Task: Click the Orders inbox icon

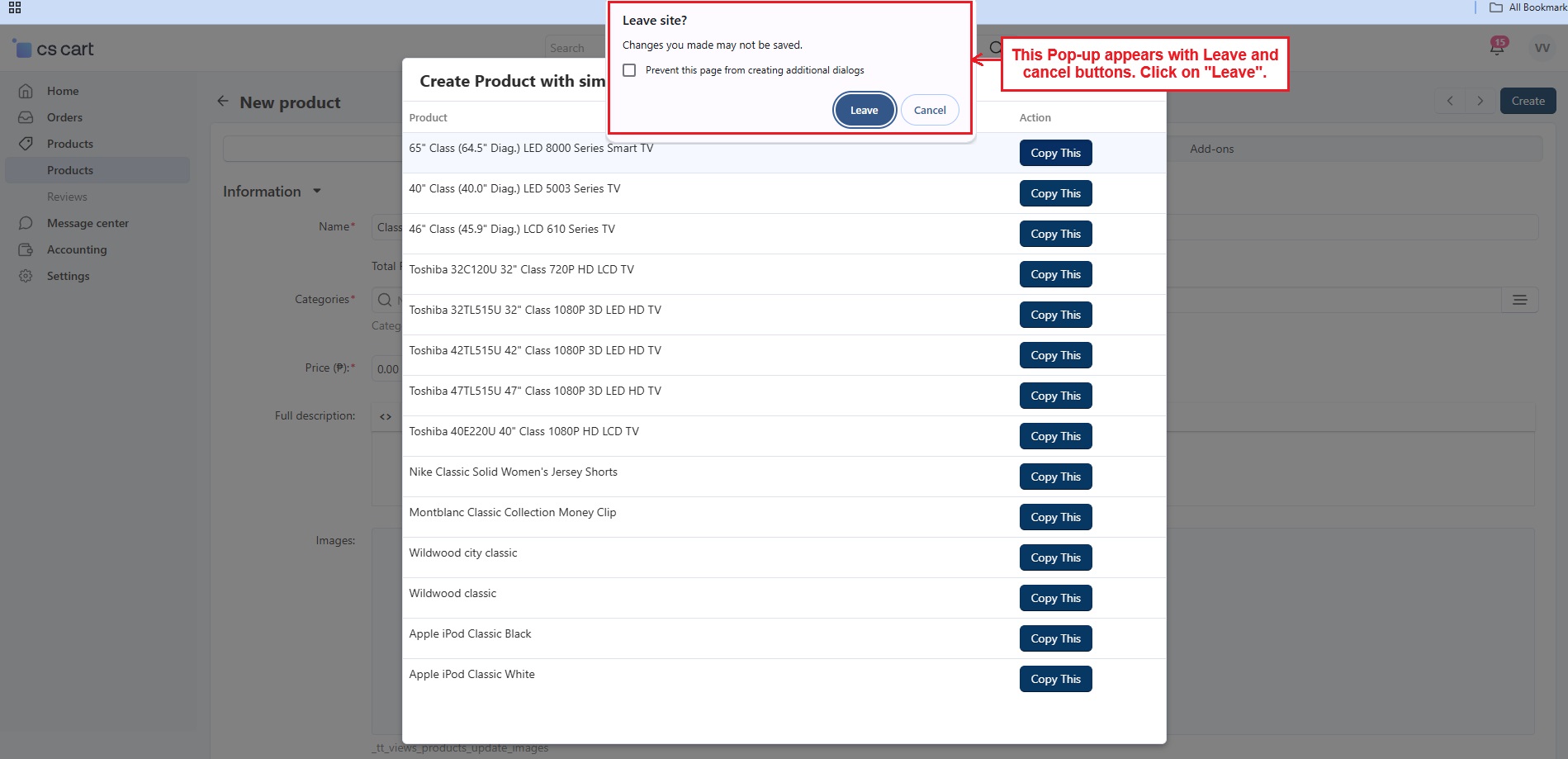Action: coord(26,117)
